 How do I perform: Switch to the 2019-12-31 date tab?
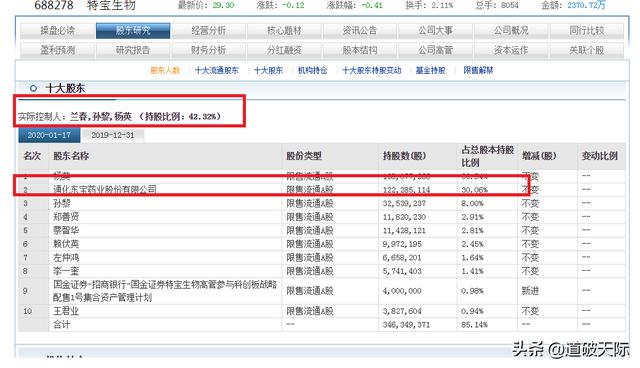(x=113, y=135)
